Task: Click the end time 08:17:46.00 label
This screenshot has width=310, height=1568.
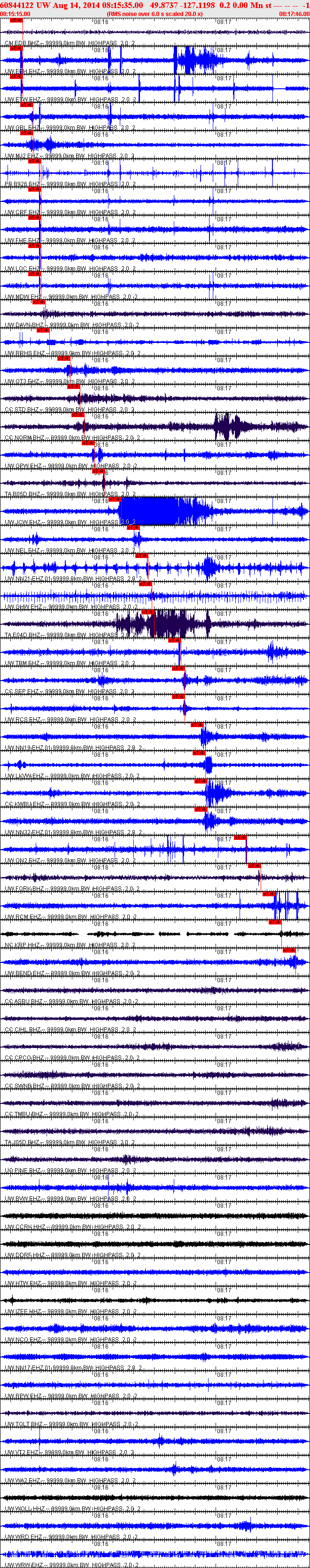Action: pyautogui.click(x=294, y=14)
